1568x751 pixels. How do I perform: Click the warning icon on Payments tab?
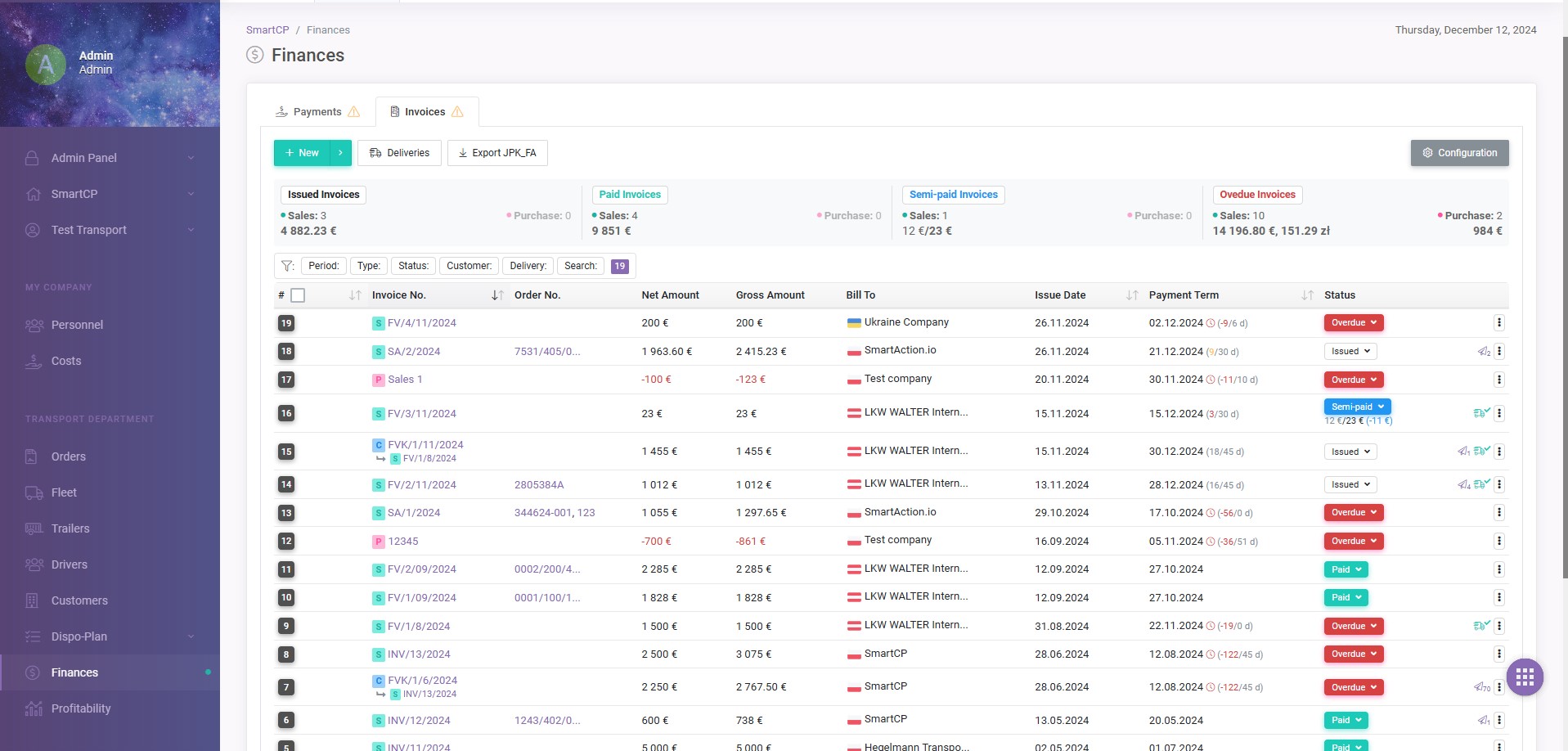point(353,112)
